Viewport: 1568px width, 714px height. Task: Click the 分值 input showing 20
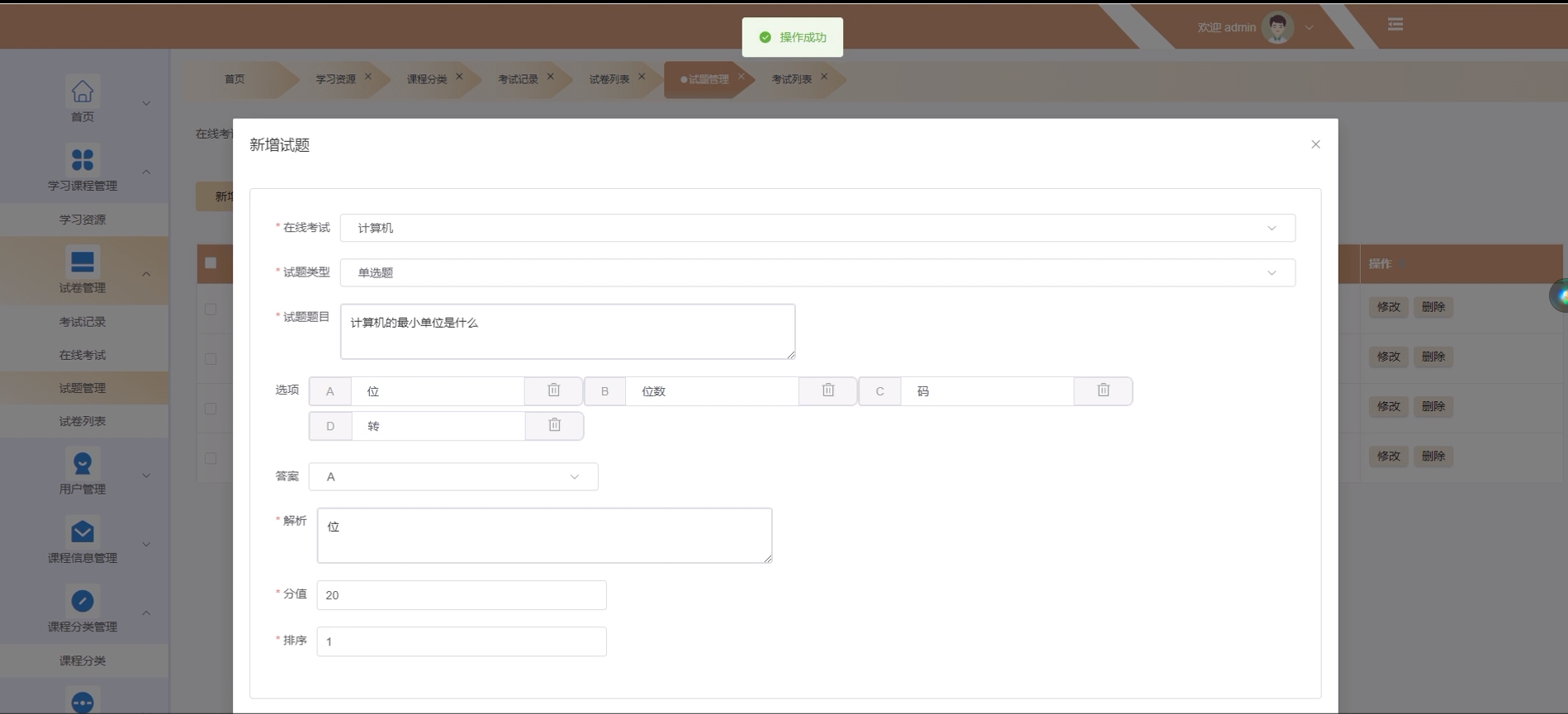(462, 595)
